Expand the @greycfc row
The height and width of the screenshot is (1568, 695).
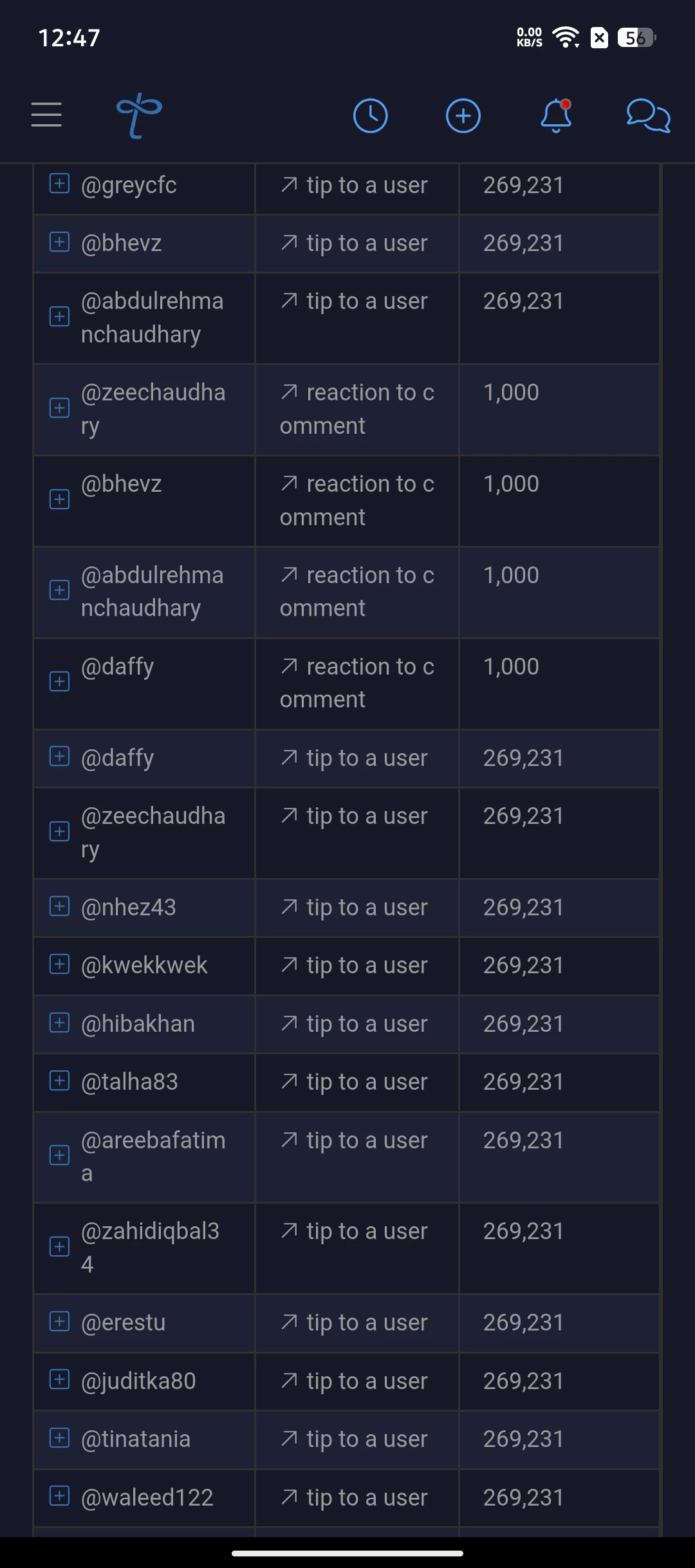(x=60, y=184)
